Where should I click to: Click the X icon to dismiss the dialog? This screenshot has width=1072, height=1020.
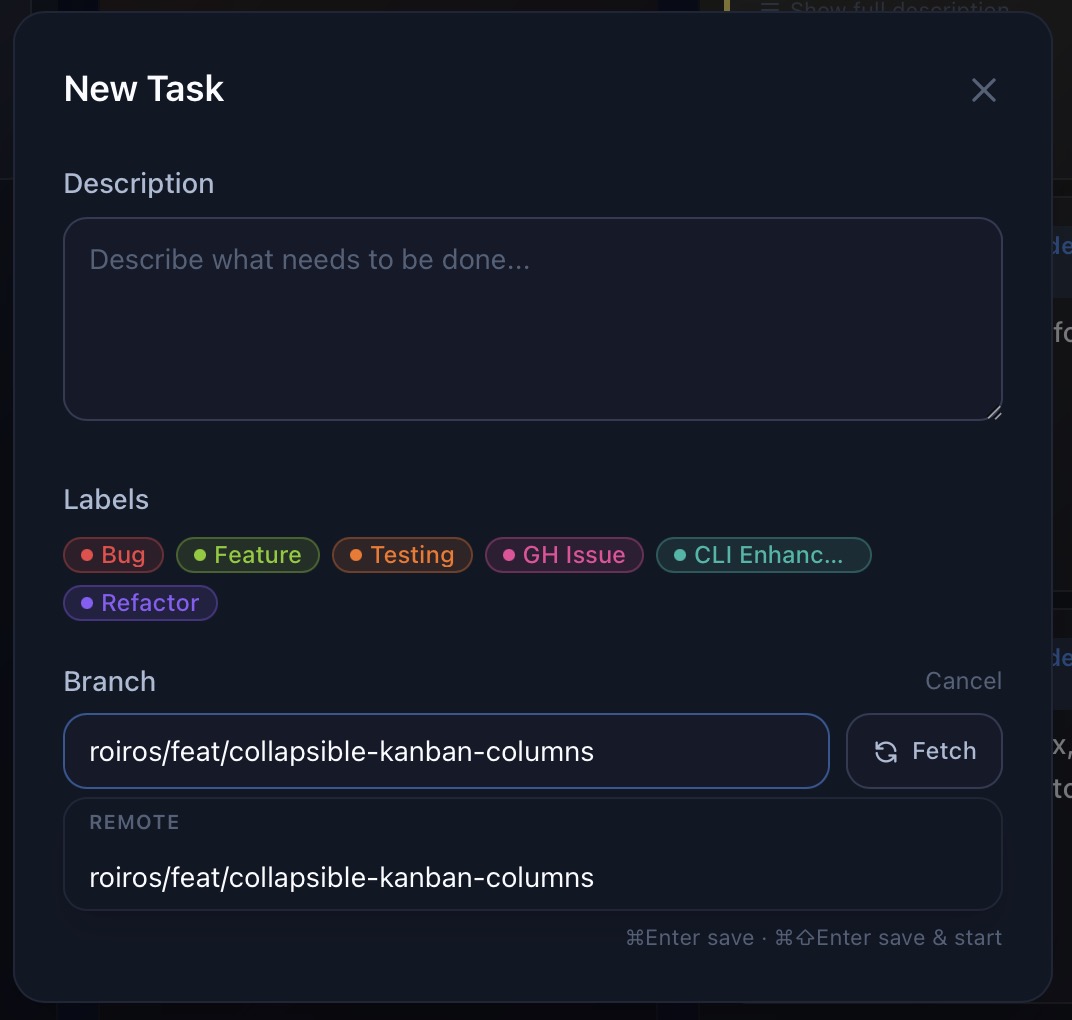983,90
